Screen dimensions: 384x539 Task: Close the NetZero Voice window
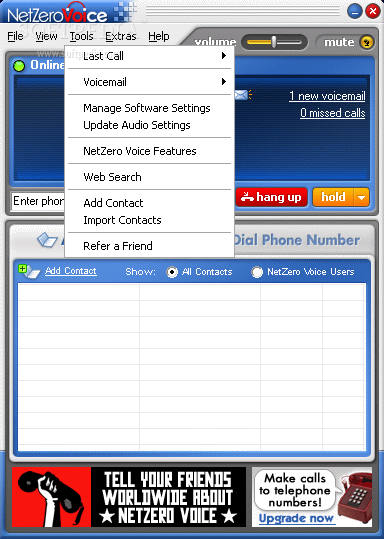point(373,11)
